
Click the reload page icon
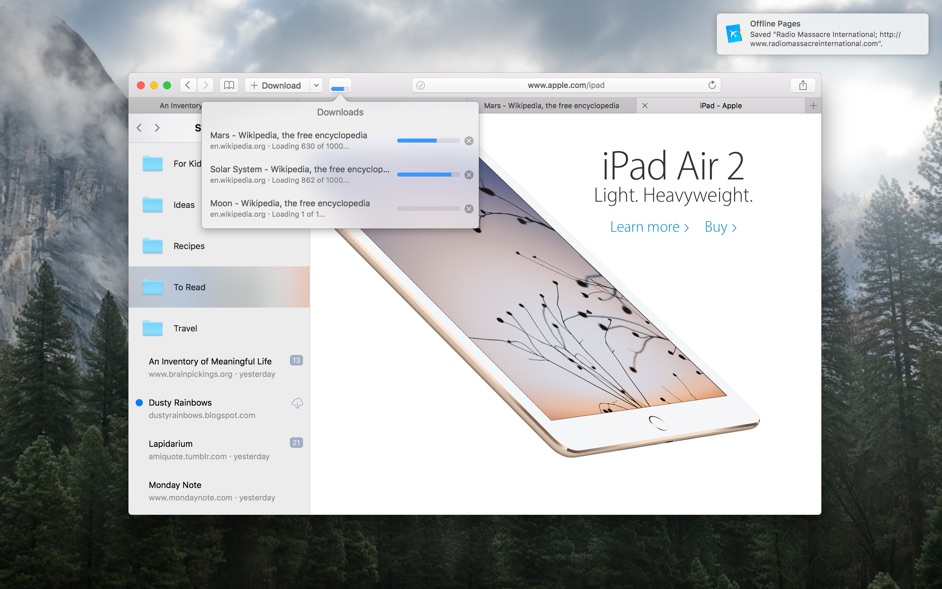(712, 85)
